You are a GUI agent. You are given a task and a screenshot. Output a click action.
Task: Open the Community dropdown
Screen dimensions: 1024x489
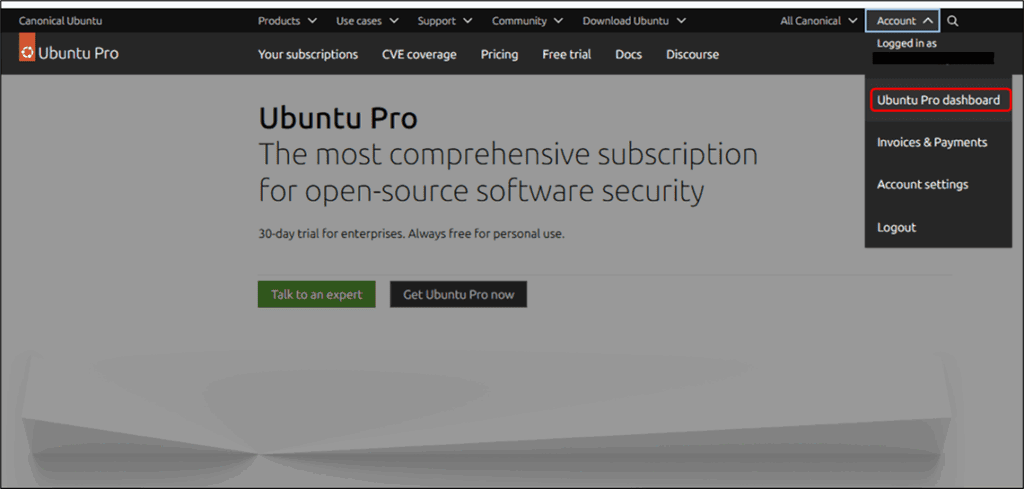pos(528,21)
